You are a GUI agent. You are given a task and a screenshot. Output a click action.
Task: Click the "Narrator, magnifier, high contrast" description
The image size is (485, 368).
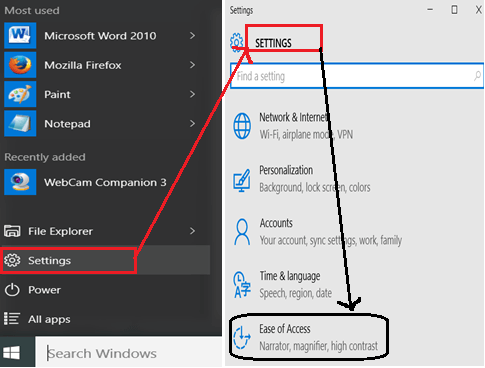pyautogui.click(x=319, y=346)
